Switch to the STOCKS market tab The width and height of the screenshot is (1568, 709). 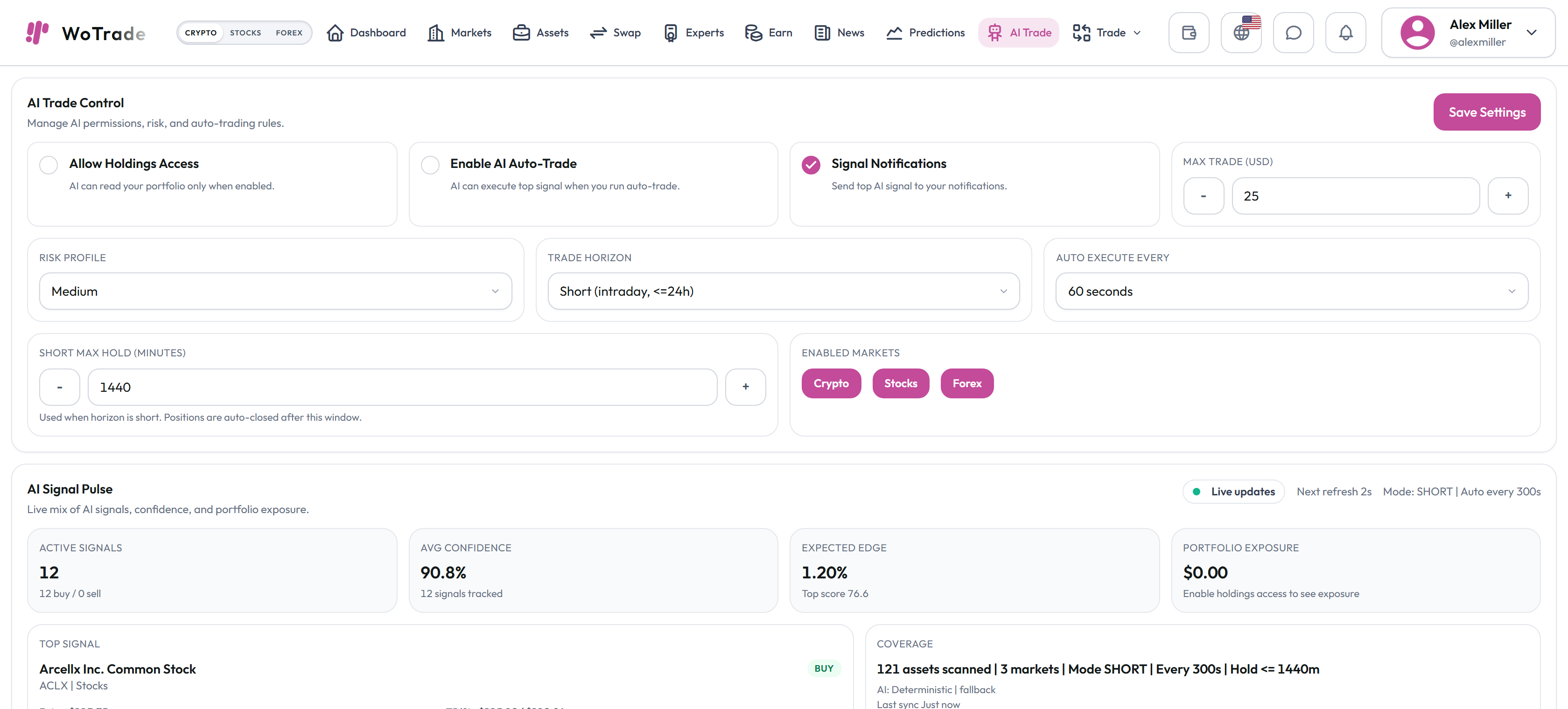click(245, 33)
